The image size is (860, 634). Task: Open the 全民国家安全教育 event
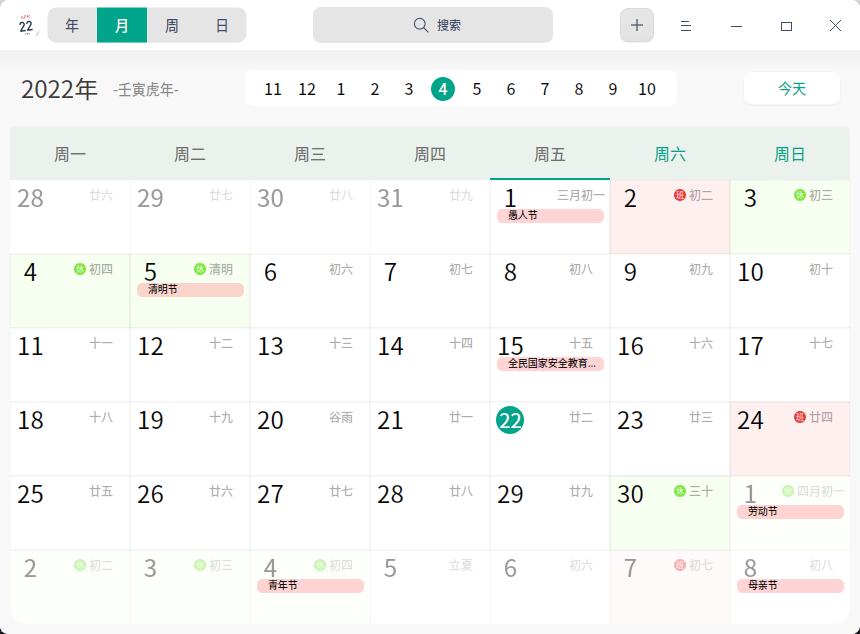pyautogui.click(x=550, y=364)
